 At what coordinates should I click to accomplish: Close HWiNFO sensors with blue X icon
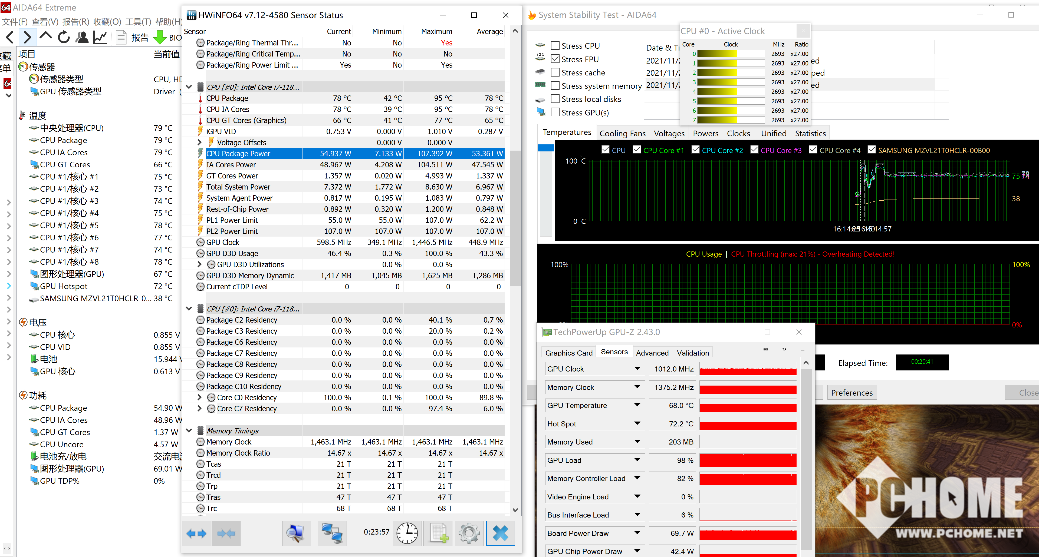point(501,533)
